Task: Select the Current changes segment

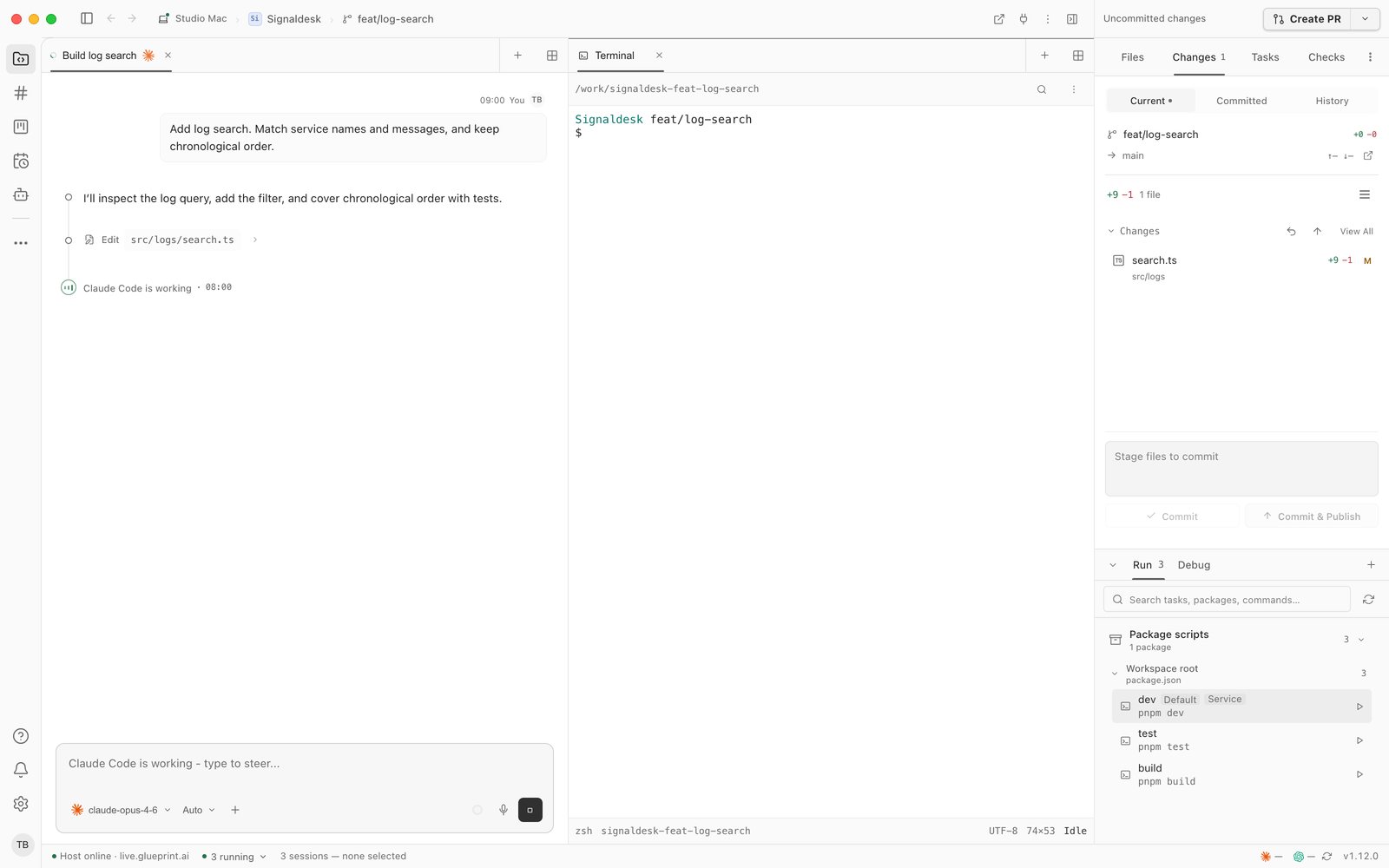Action: 1151,101
